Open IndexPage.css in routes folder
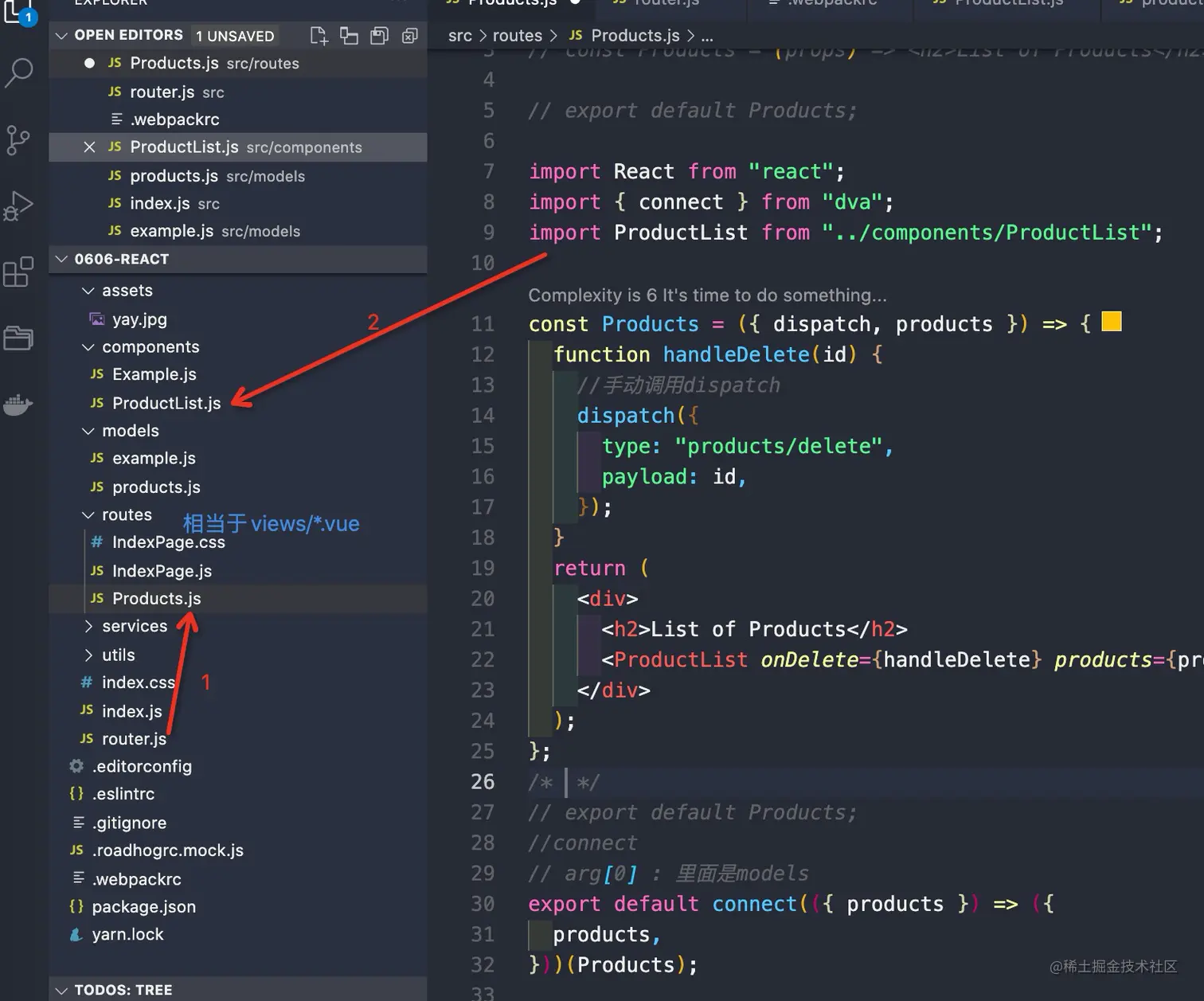The width and height of the screenshot is (1204, 1001). (238, 542)
